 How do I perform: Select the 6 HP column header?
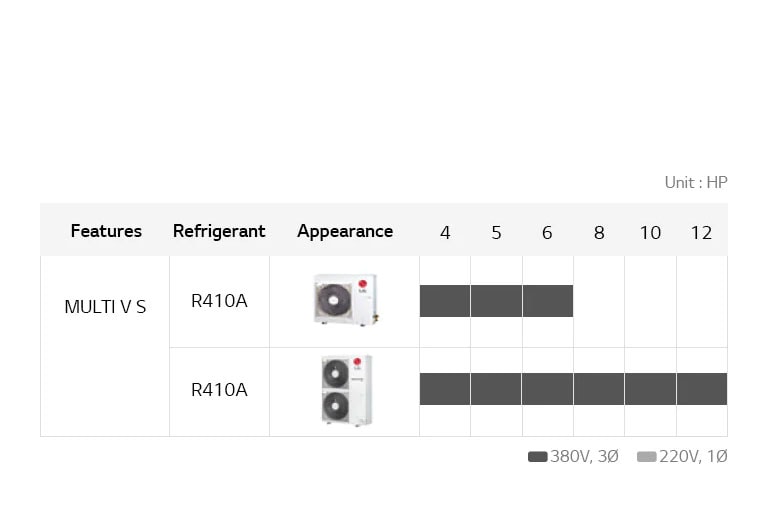coord(547,233)
